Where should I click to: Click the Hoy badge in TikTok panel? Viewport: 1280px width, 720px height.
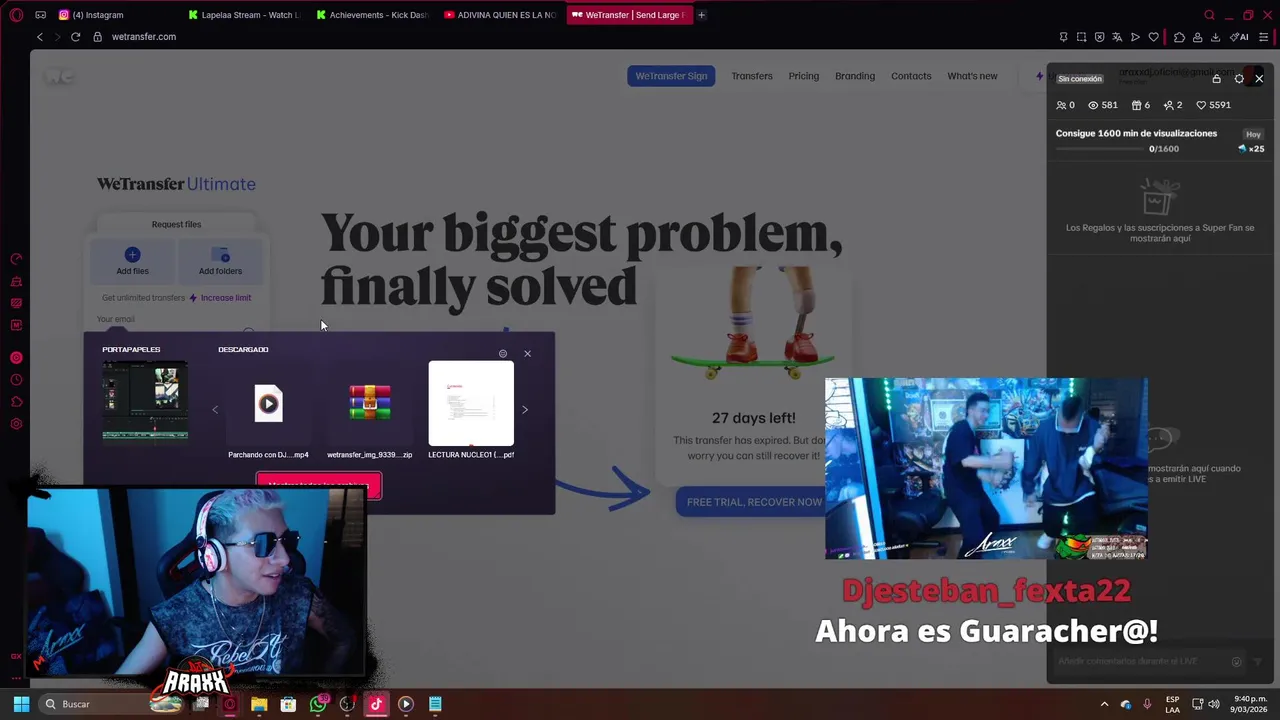[x=1253, y=134]
